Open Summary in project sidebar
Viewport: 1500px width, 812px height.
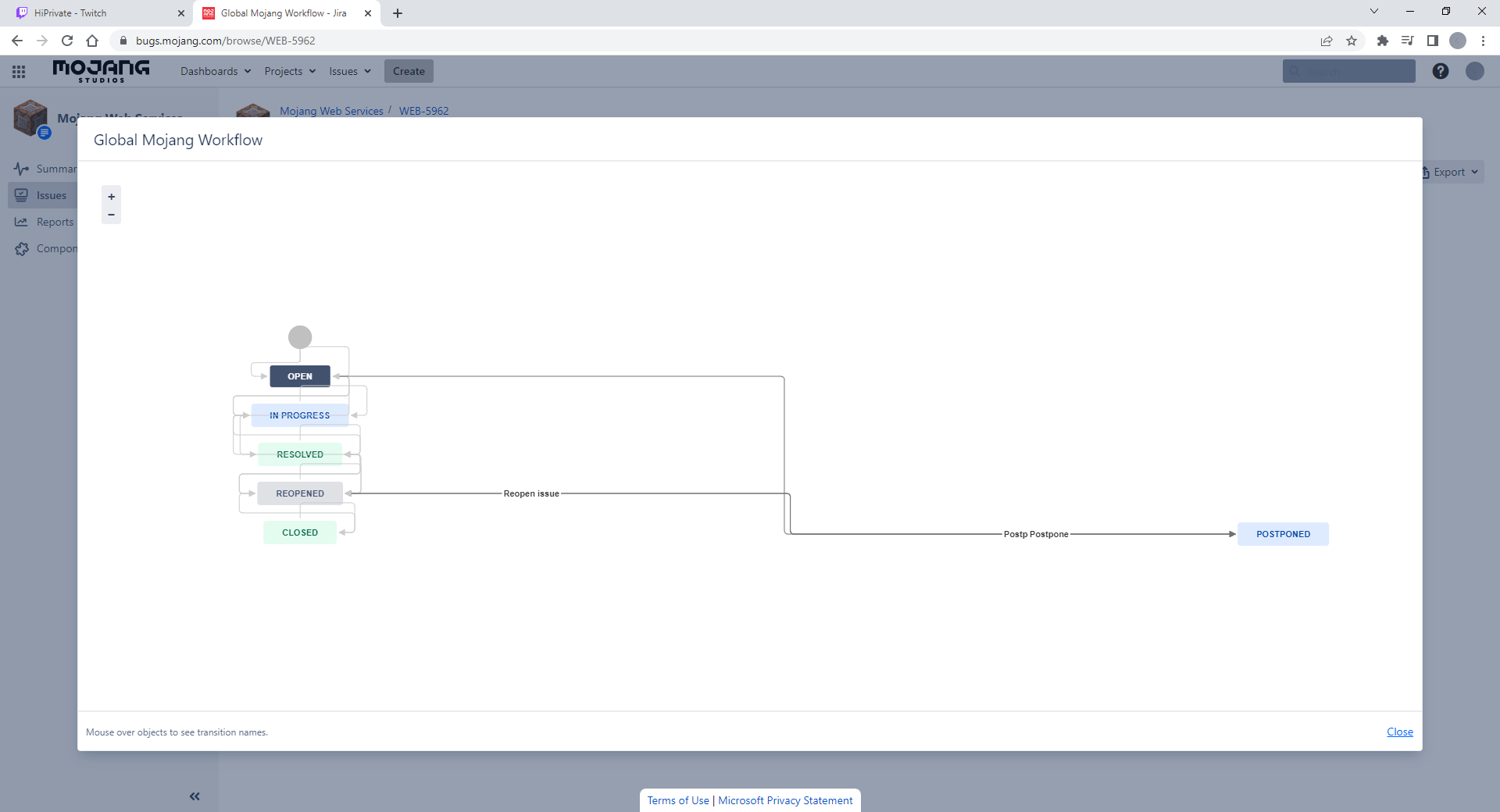tap(45, 169)
